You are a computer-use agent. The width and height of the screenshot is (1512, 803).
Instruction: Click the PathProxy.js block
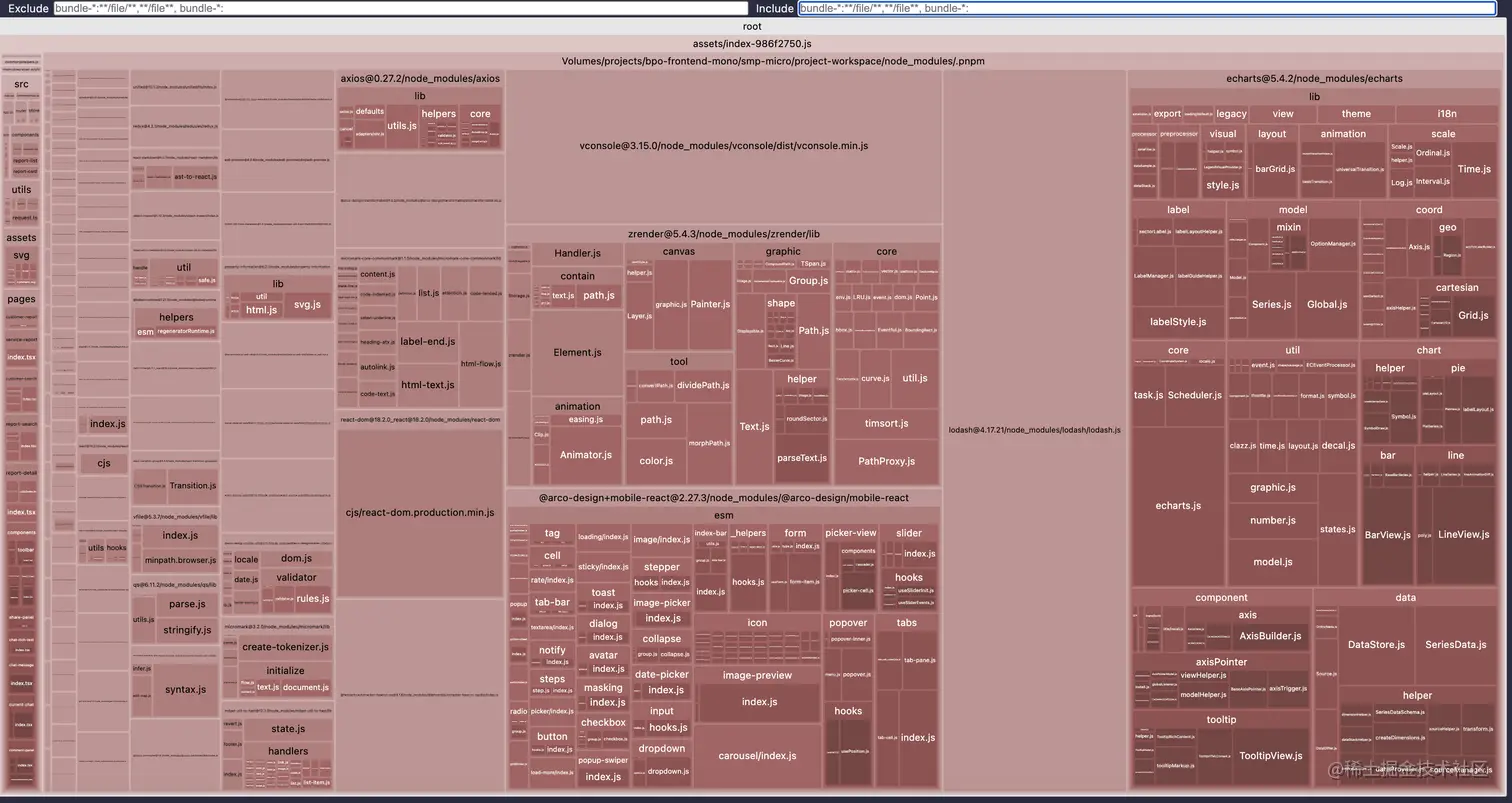886,462
